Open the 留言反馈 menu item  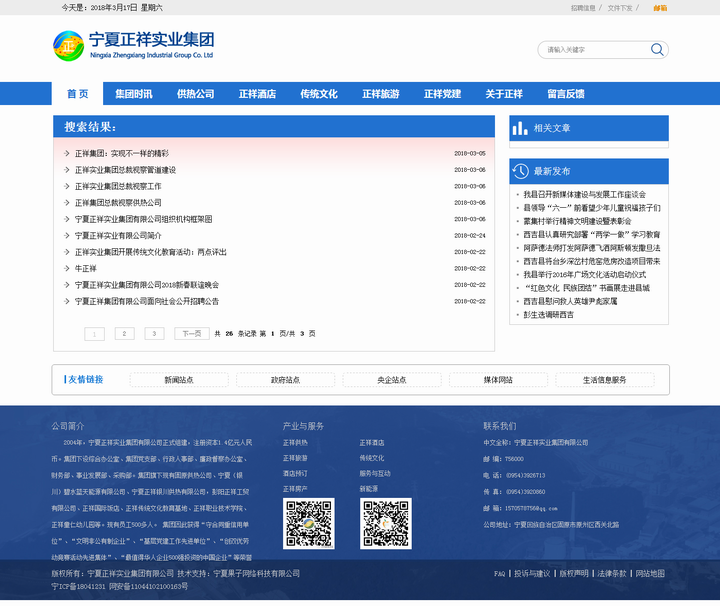pos(566,94)
